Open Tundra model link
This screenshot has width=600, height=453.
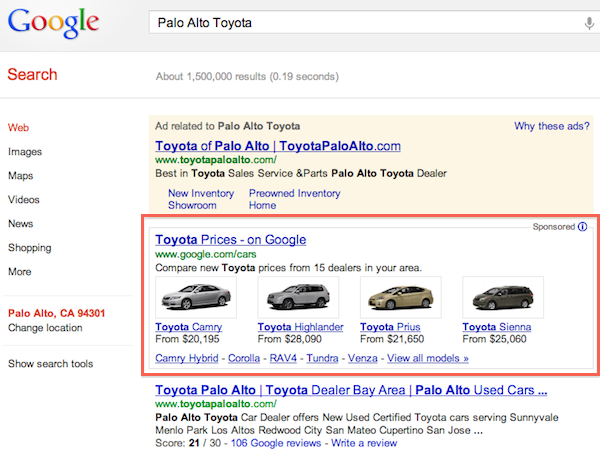pyautogui.click(x=322, y=358)
